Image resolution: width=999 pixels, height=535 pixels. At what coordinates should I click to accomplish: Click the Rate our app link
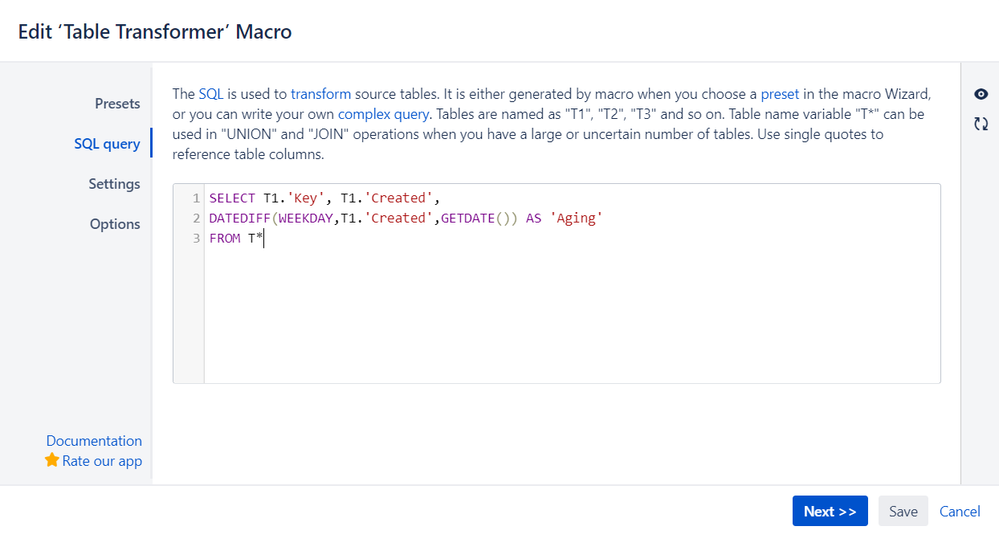(102, 461)
